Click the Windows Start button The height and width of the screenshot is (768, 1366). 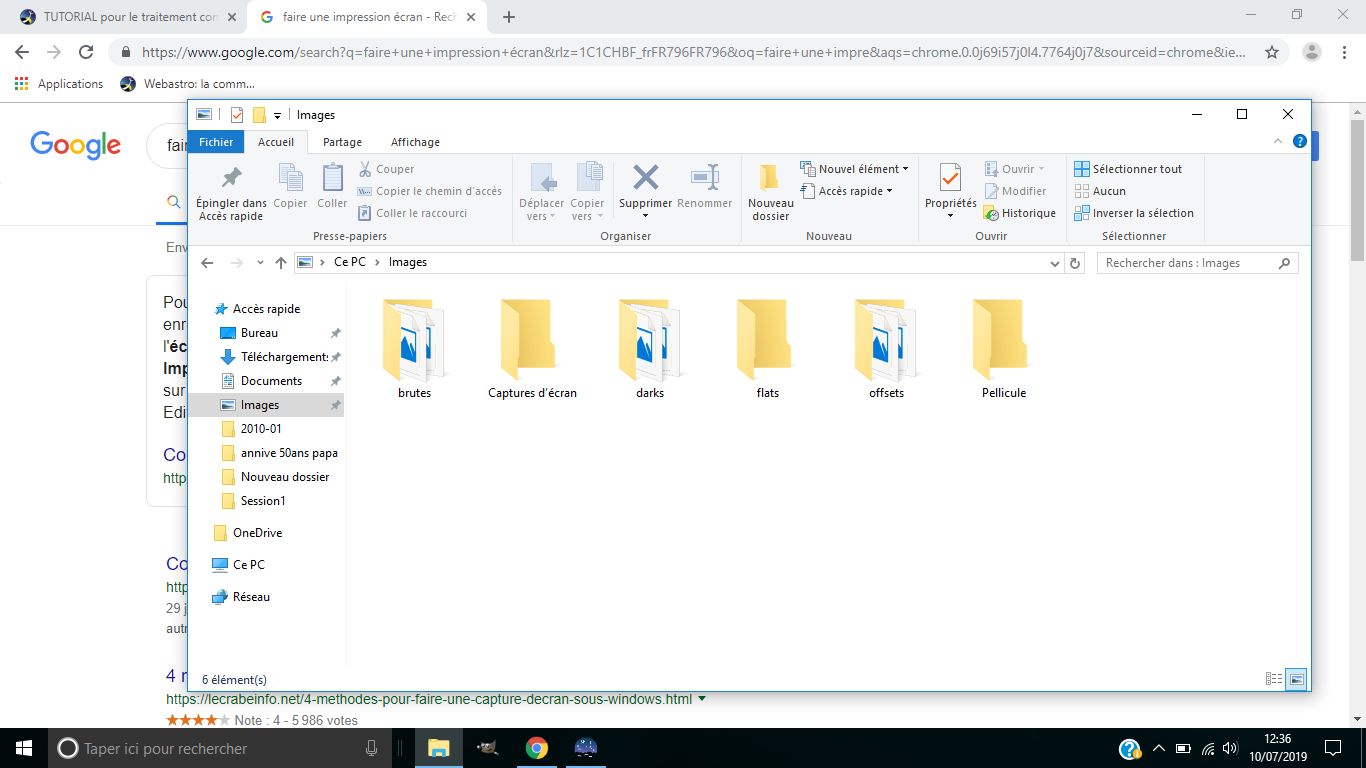pyautogui.click(x=24, y=748)
